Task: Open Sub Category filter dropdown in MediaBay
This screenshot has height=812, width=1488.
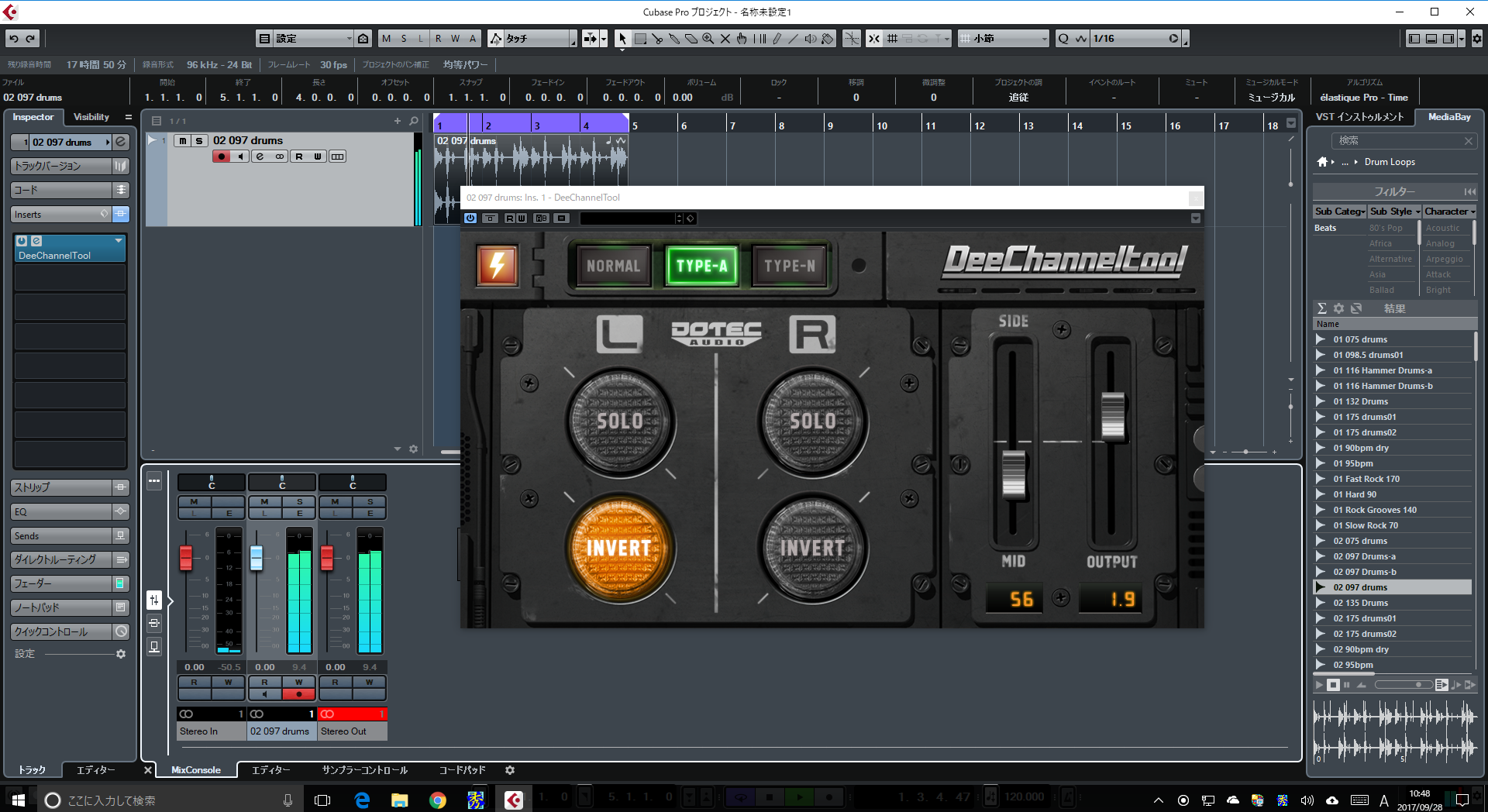Action: pyautogui.click(x=1339, y=212)
